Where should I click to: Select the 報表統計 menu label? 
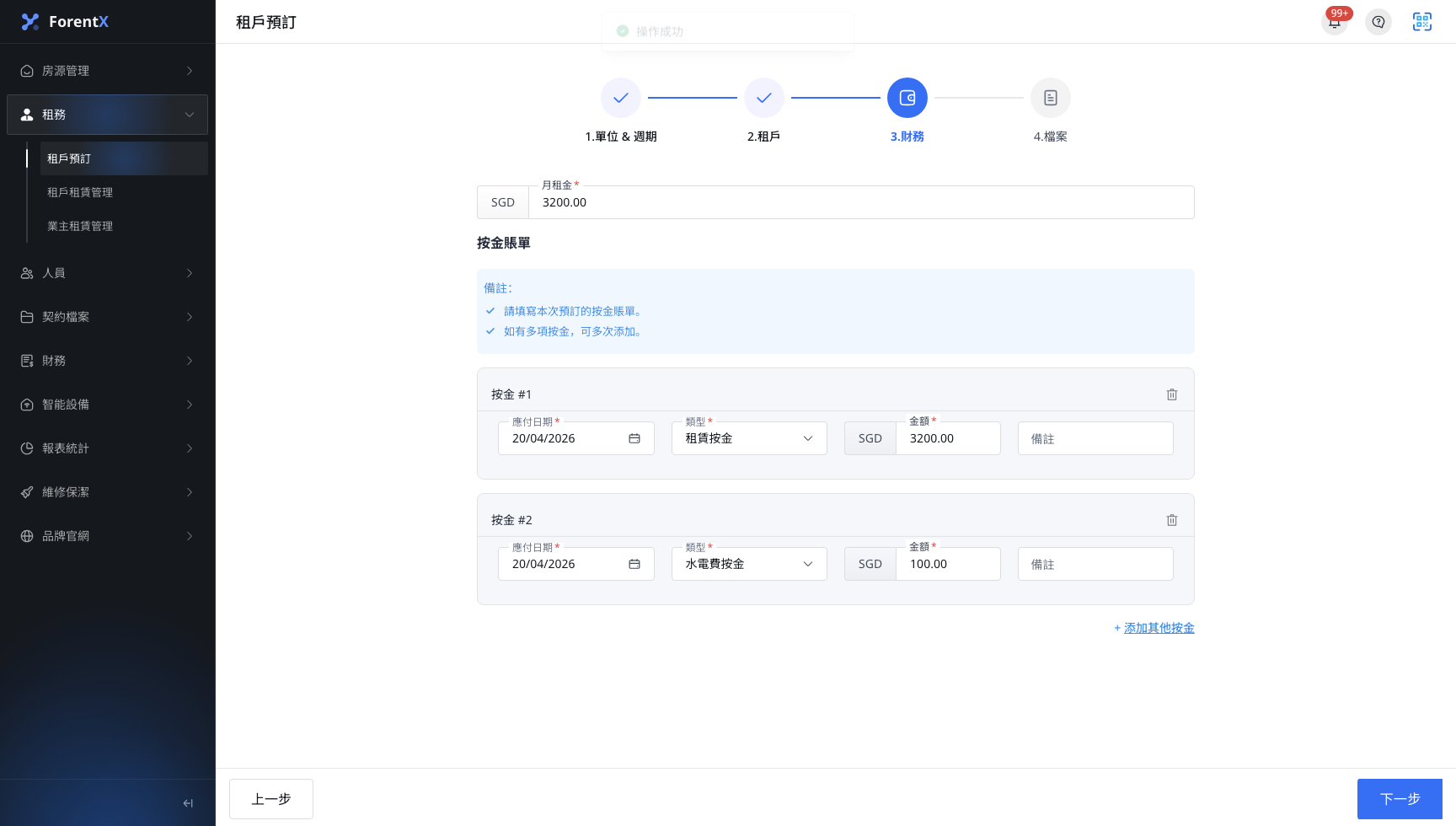(x=66, y=448)
